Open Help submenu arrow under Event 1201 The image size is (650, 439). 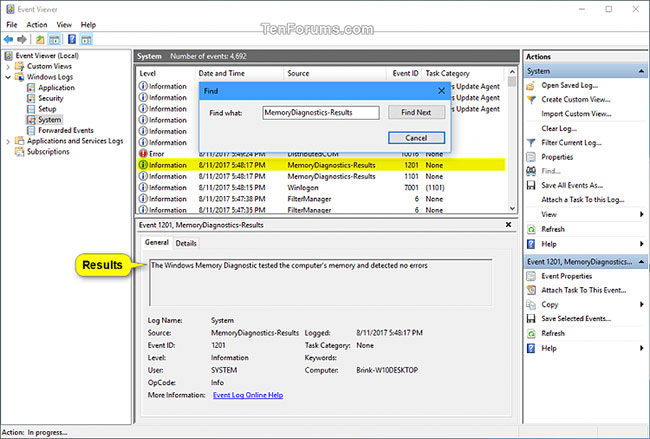(641, 348)
